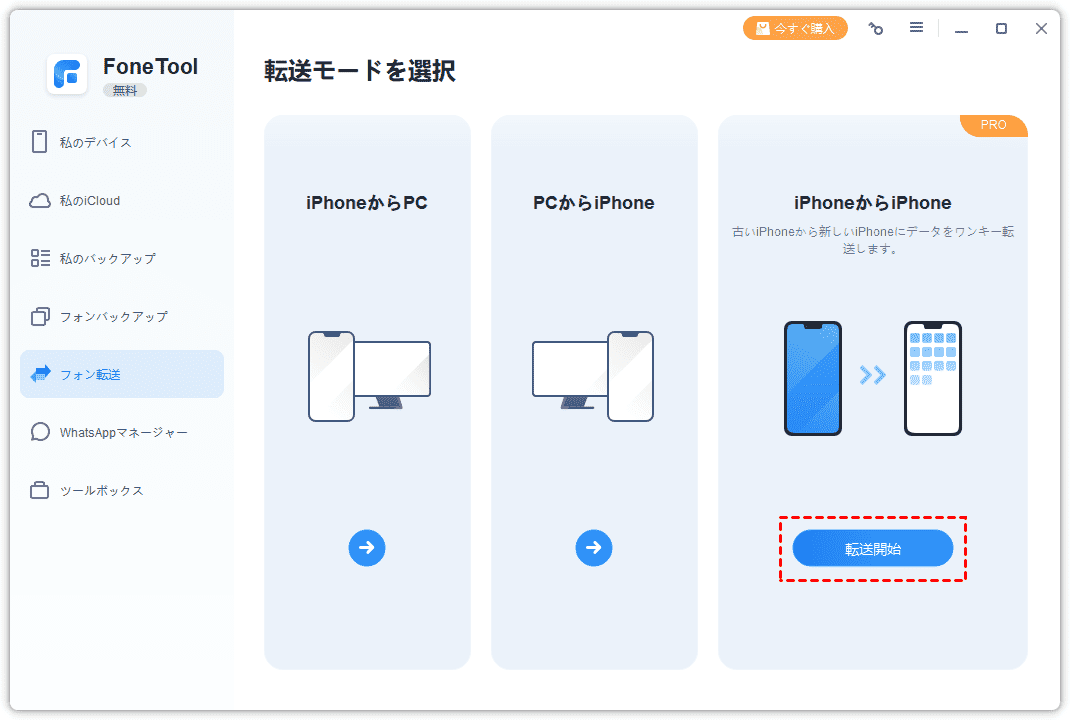Open フォンバックアップ copy icon
Viewport: 1070px width, 720px height.
pyautogui.click(x=40, y=317)
